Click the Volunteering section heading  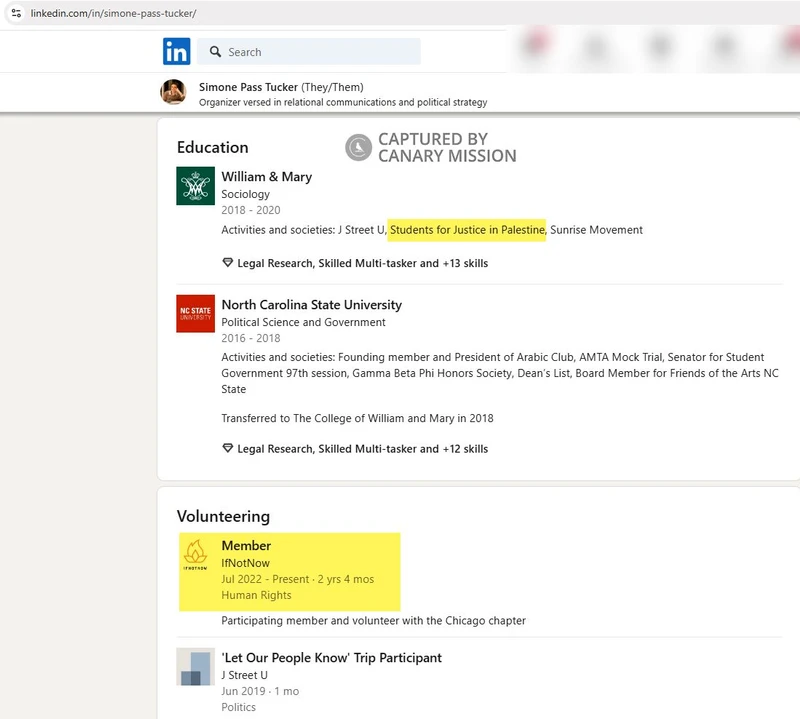click(x=223, y=516)
